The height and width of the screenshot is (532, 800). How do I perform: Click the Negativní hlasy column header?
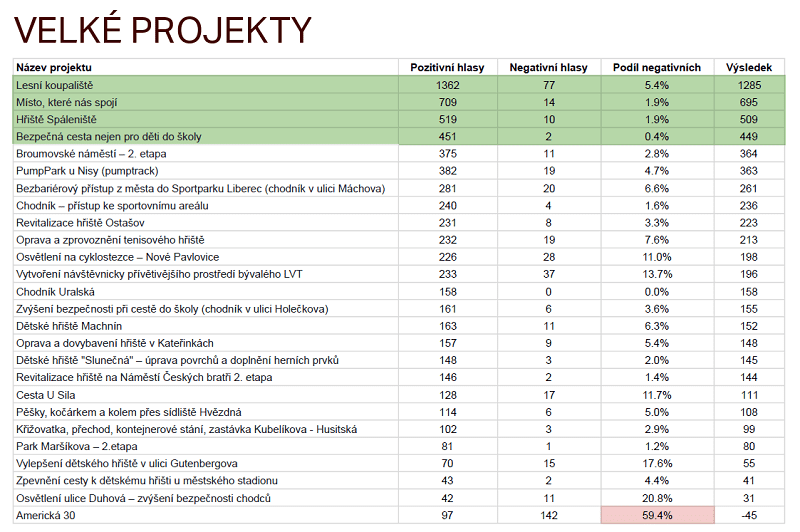pyautogui.click(x=548, y=67)
